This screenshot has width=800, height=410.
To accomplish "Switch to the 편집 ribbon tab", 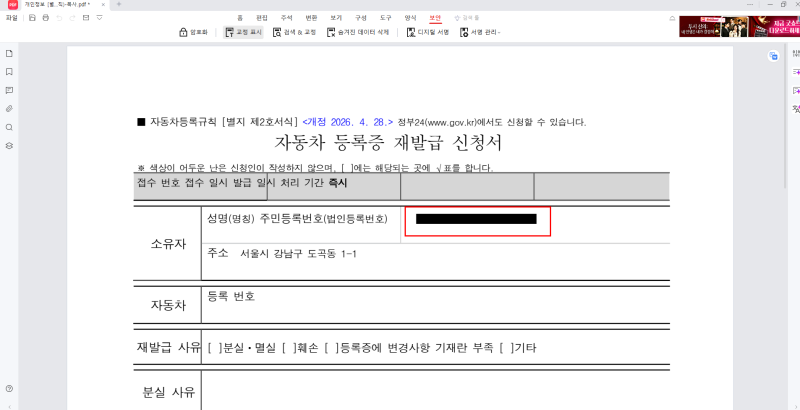I will 262,18.
